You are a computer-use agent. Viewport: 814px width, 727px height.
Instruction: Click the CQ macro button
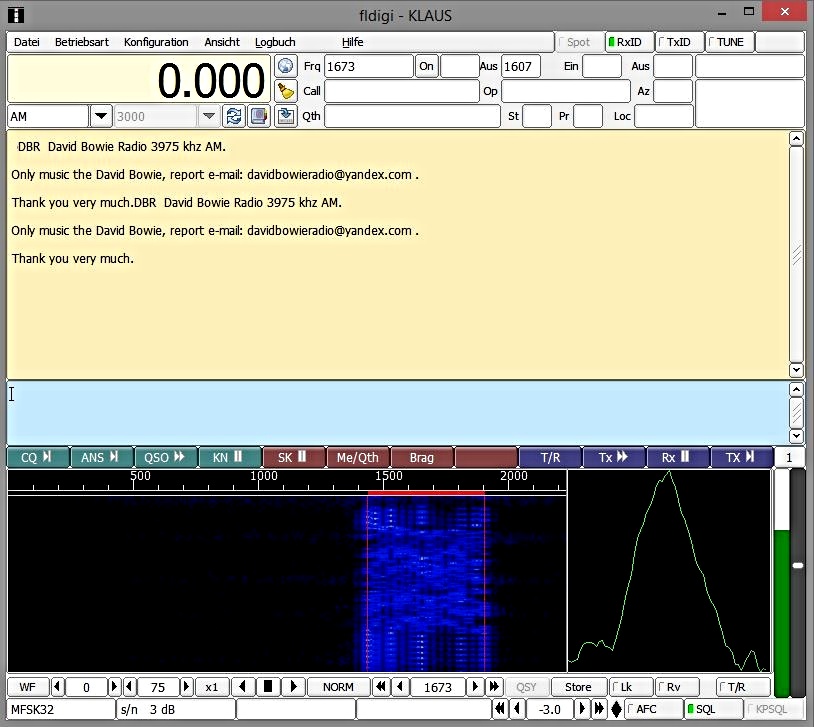point(38,457)
